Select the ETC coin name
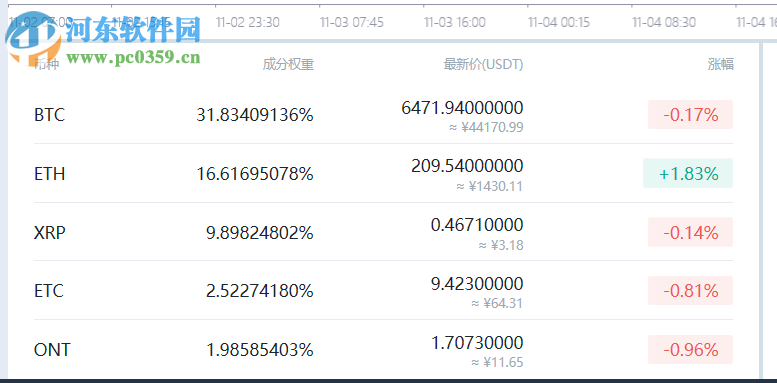 click(49, 291)
